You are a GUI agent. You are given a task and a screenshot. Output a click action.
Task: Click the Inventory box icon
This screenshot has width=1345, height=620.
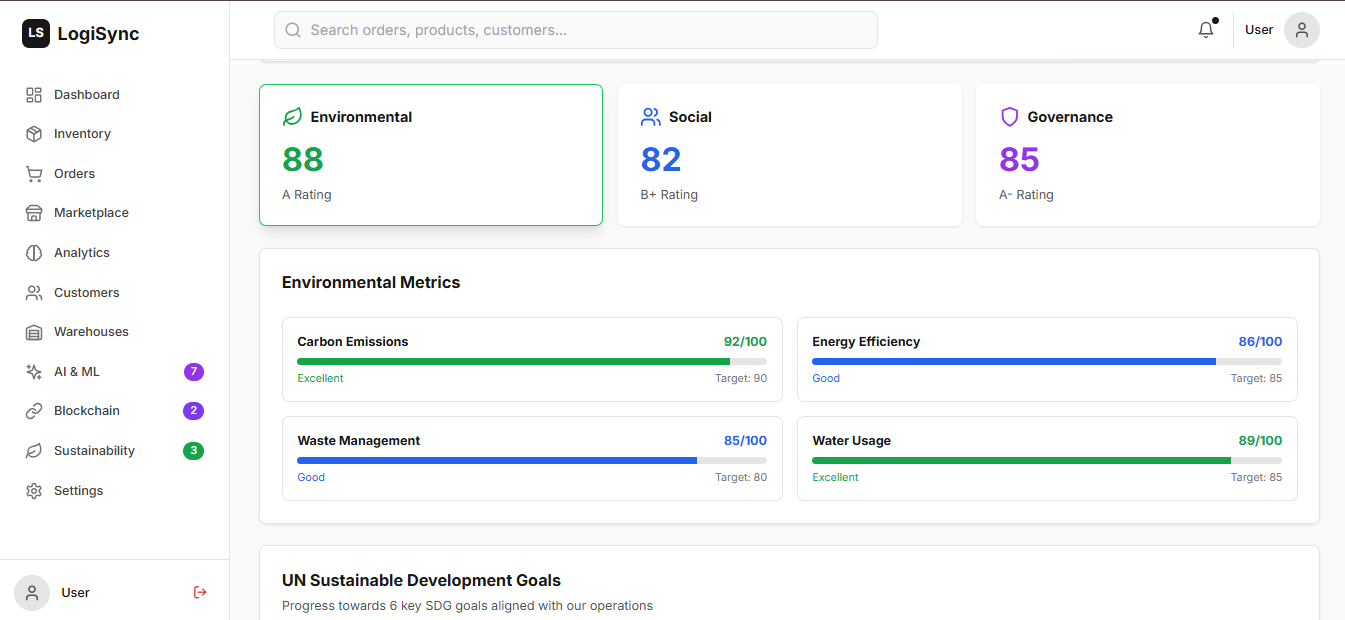(34, 134)
